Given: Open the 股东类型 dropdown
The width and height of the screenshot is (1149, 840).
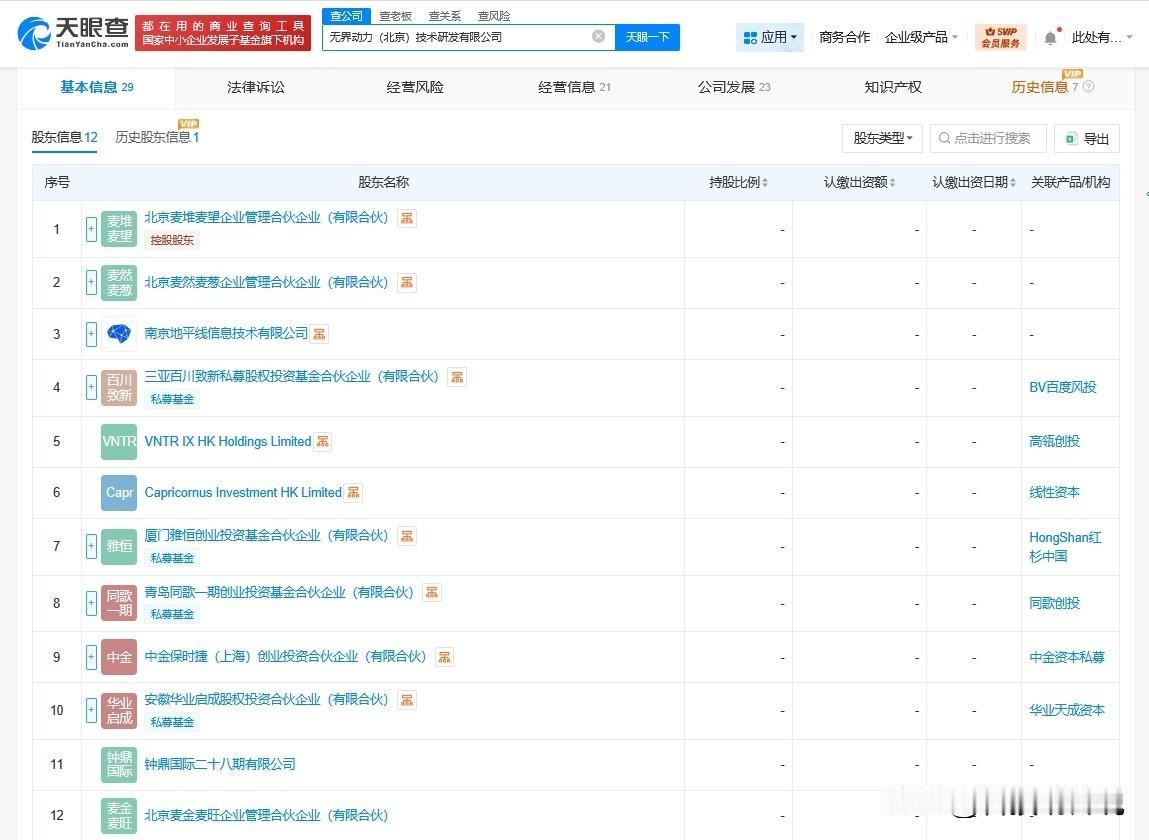Looking at the screenshot, I should (881, 138).
